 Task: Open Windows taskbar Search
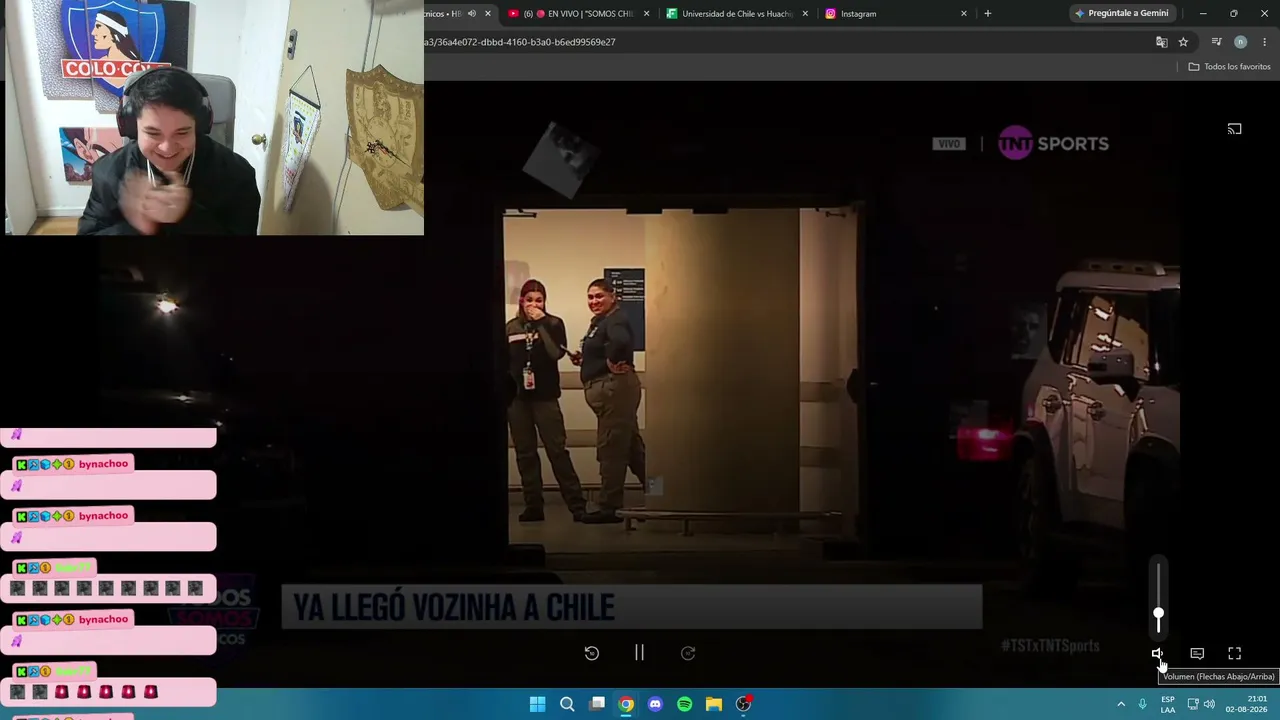click(567, 704)
